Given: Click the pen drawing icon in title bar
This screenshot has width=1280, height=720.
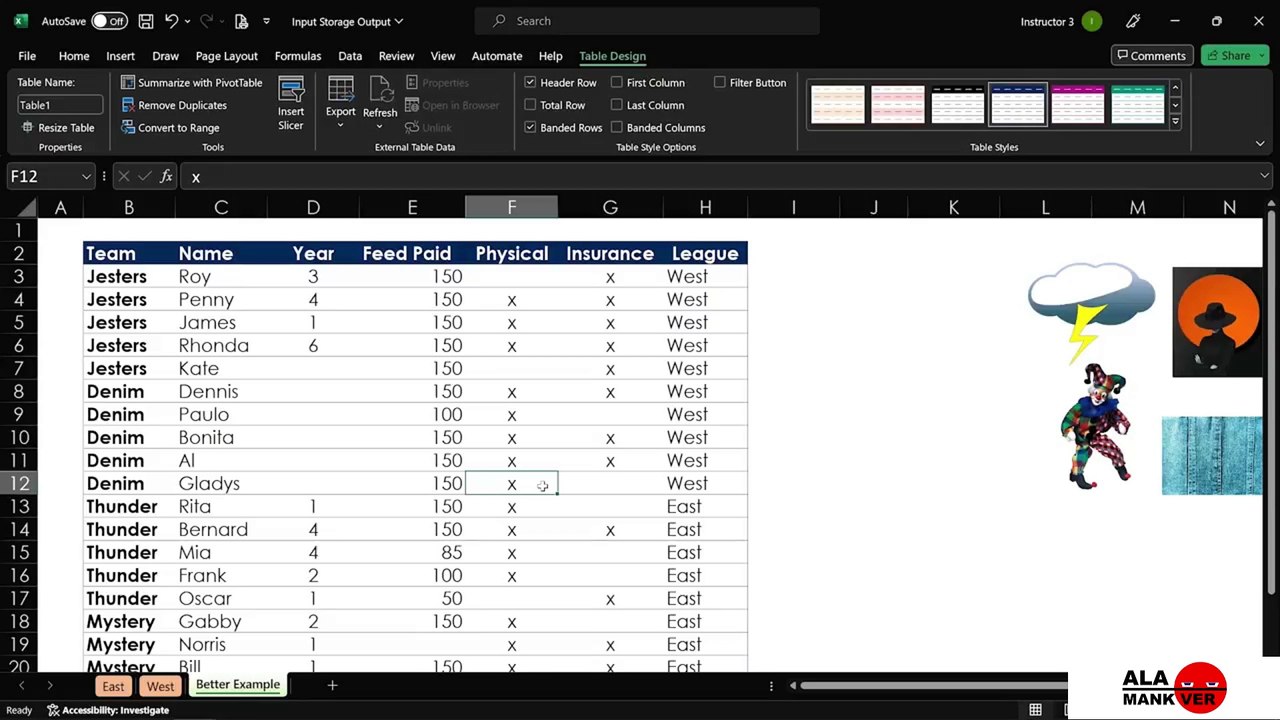Looking at the screenshot, I should point(1133,21).
